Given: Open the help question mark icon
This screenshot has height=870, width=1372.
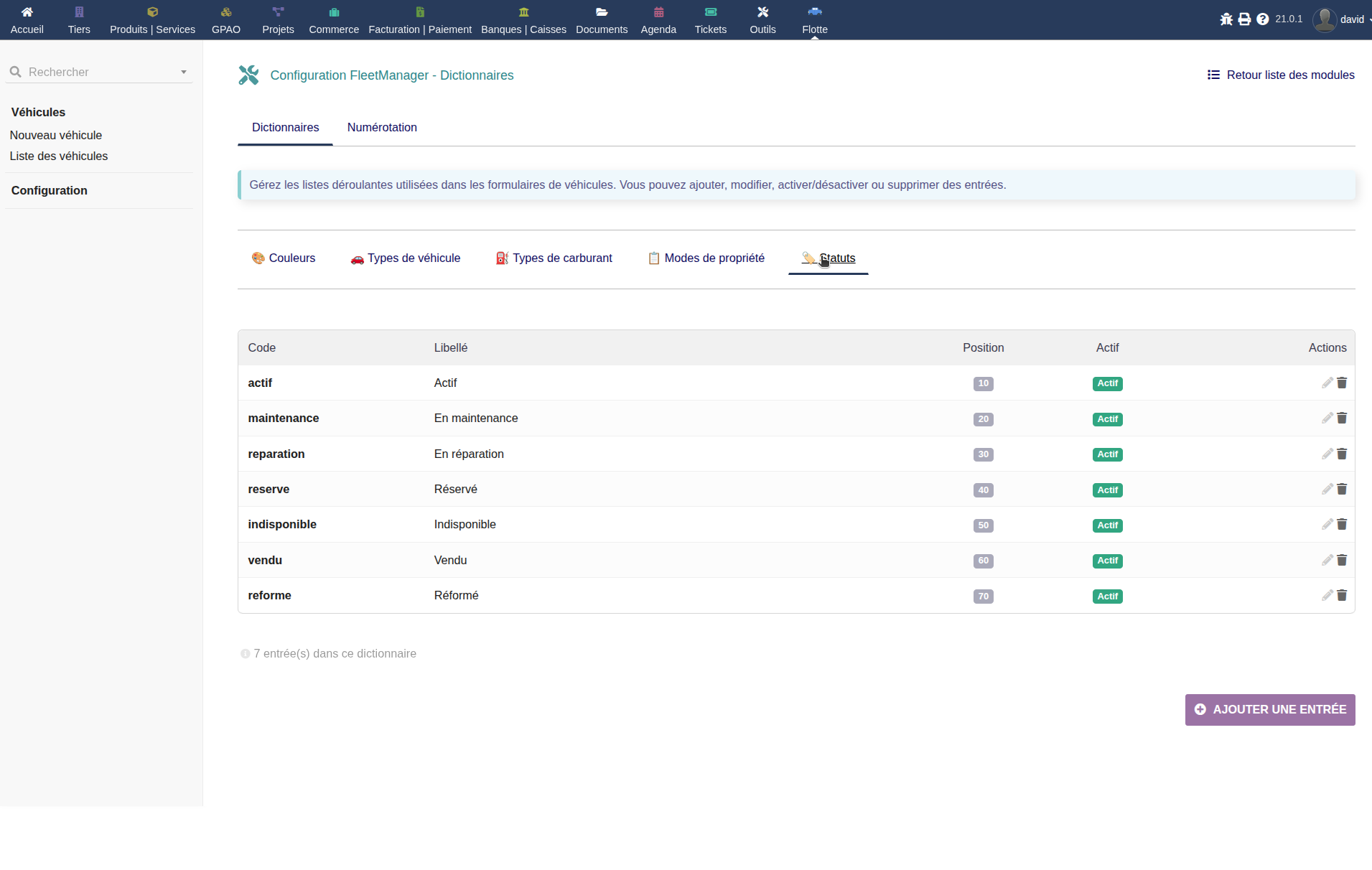Looking at the screenshot, I should coord(1262,19).
